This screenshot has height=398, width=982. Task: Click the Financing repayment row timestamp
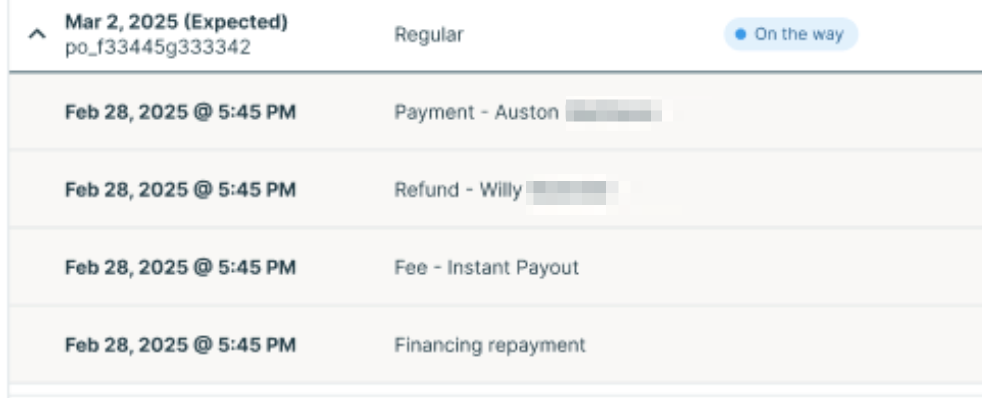point(180,345)
